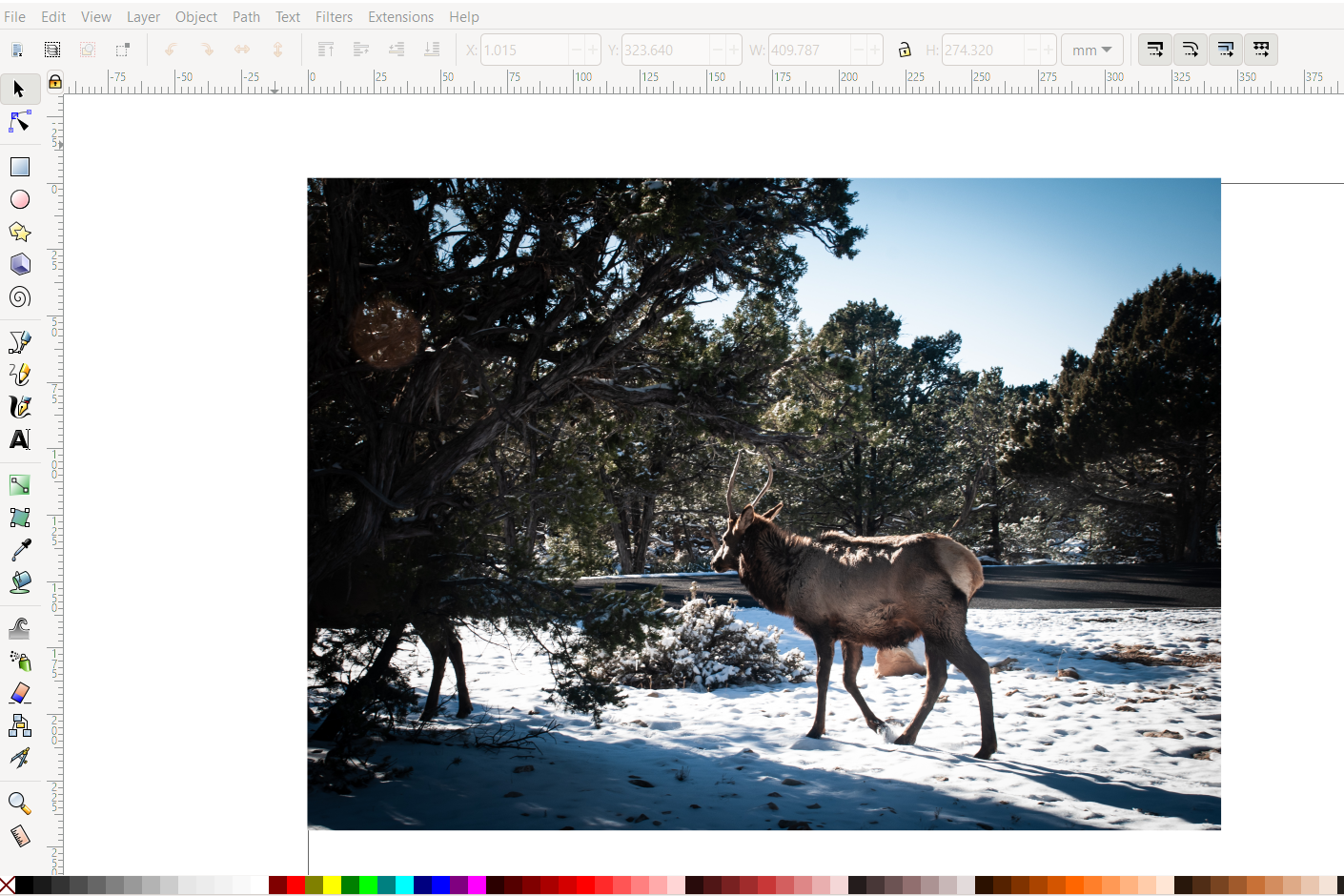1344x896 pixels.
Task: Increase the X value with plus button
Action: (x=593, y=50)
